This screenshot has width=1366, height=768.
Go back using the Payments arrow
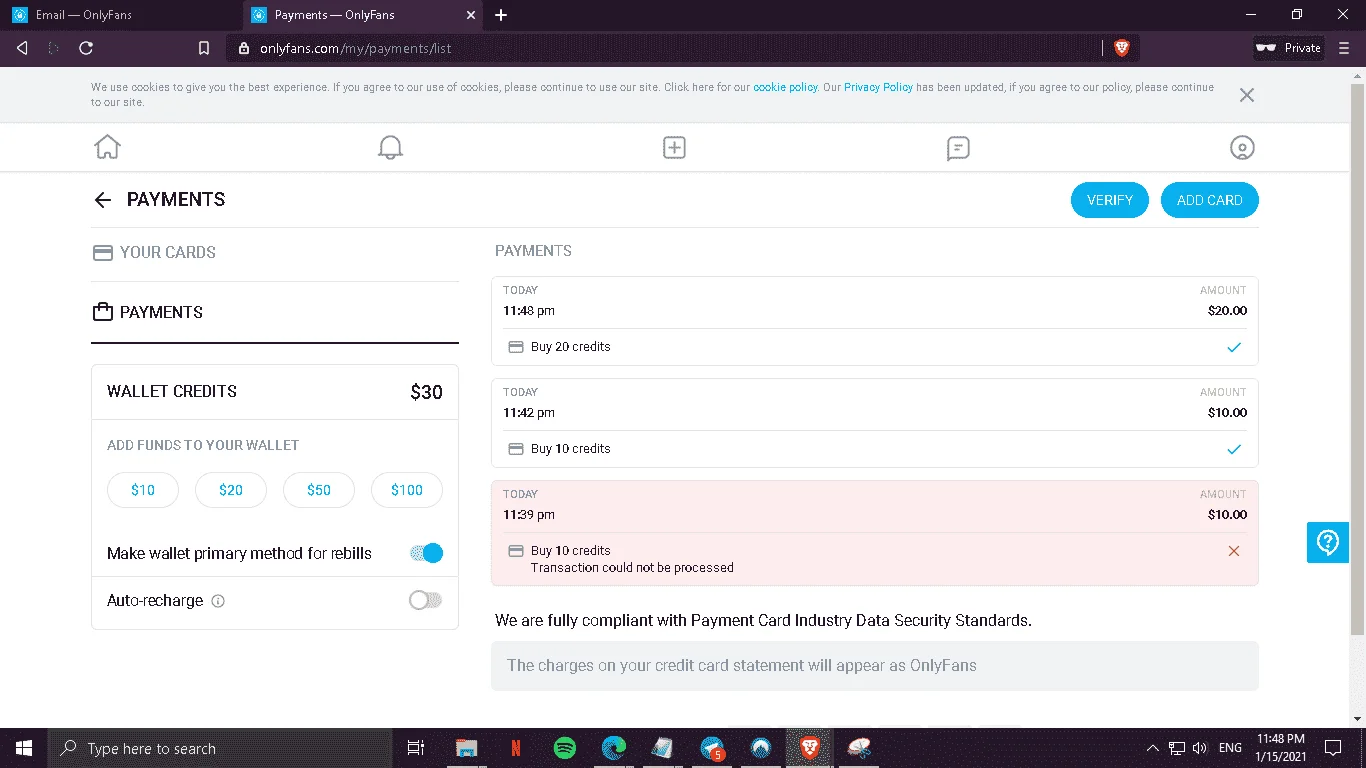tap(102, 200)
